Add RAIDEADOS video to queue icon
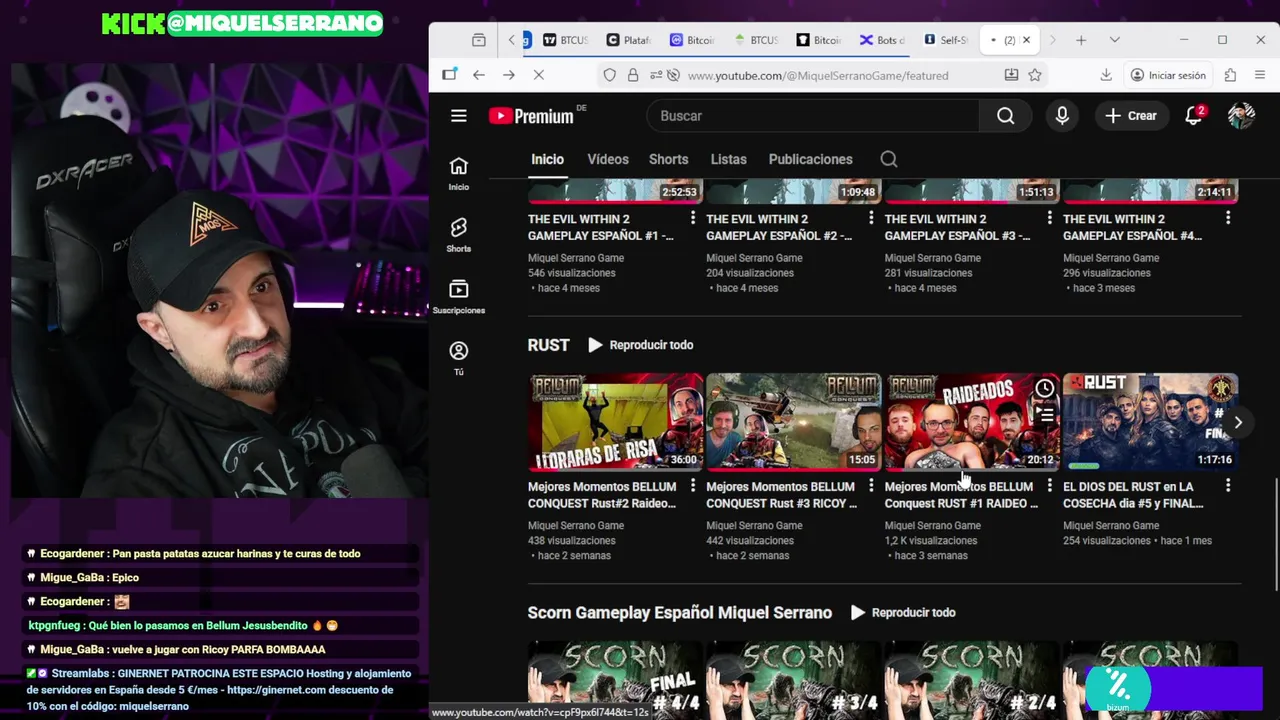 (x=1044, y=414)
